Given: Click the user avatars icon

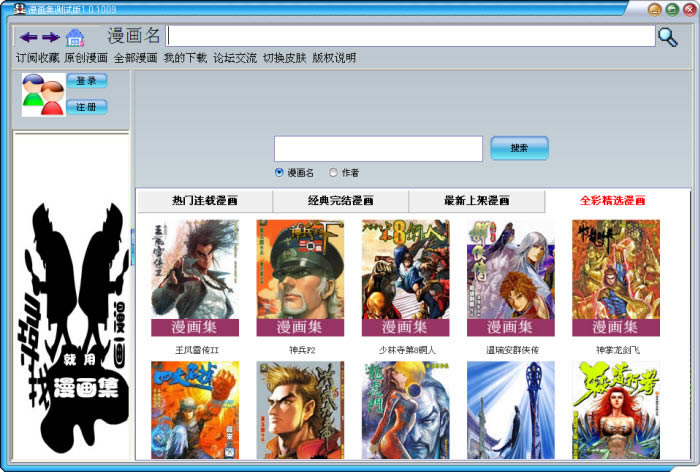Looking at the screenshot, I should [43, 95].
